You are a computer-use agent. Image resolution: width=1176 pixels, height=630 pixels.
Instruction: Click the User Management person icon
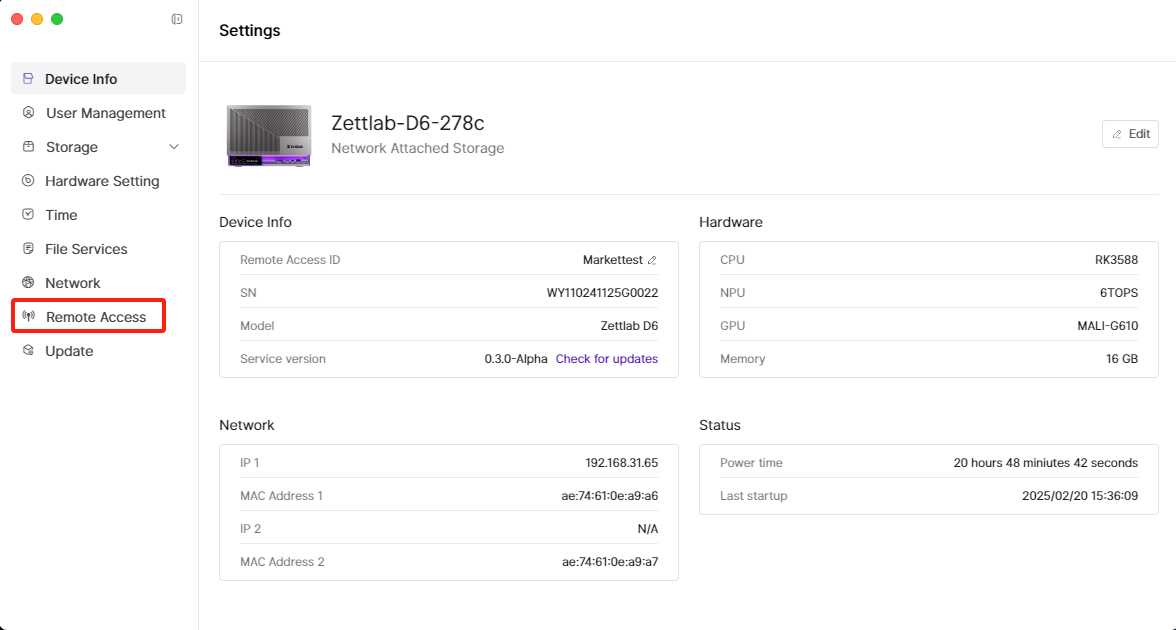pyautogui.click(x=28, y=113)
